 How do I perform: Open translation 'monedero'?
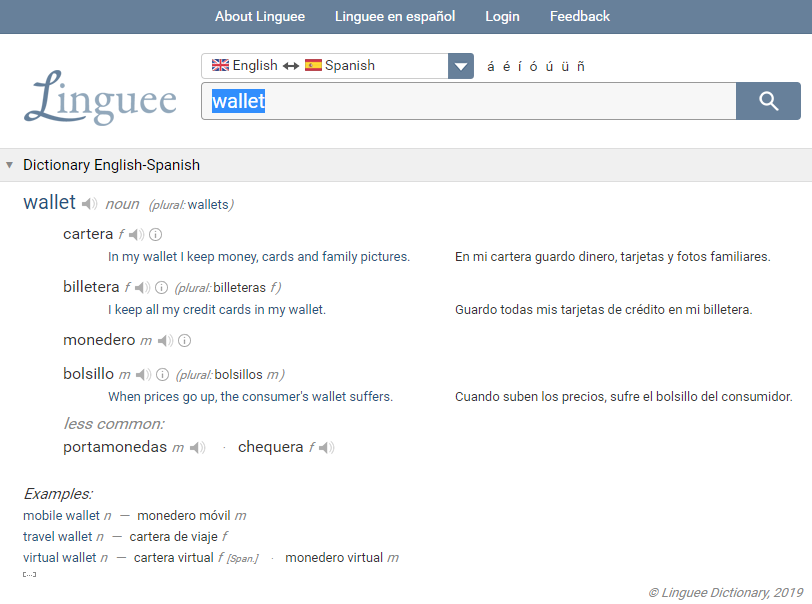tap(99, 340)
